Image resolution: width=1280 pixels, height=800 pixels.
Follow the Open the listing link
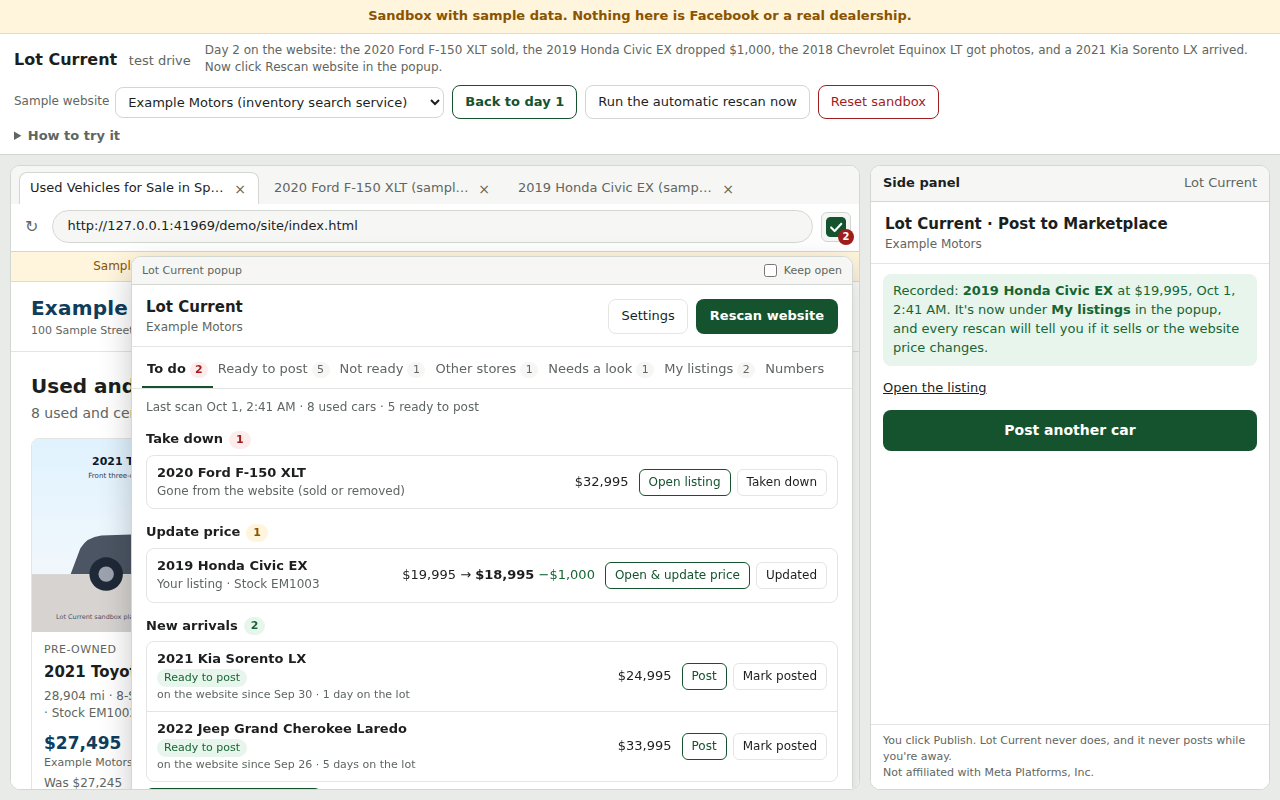(x=935, y=388)
